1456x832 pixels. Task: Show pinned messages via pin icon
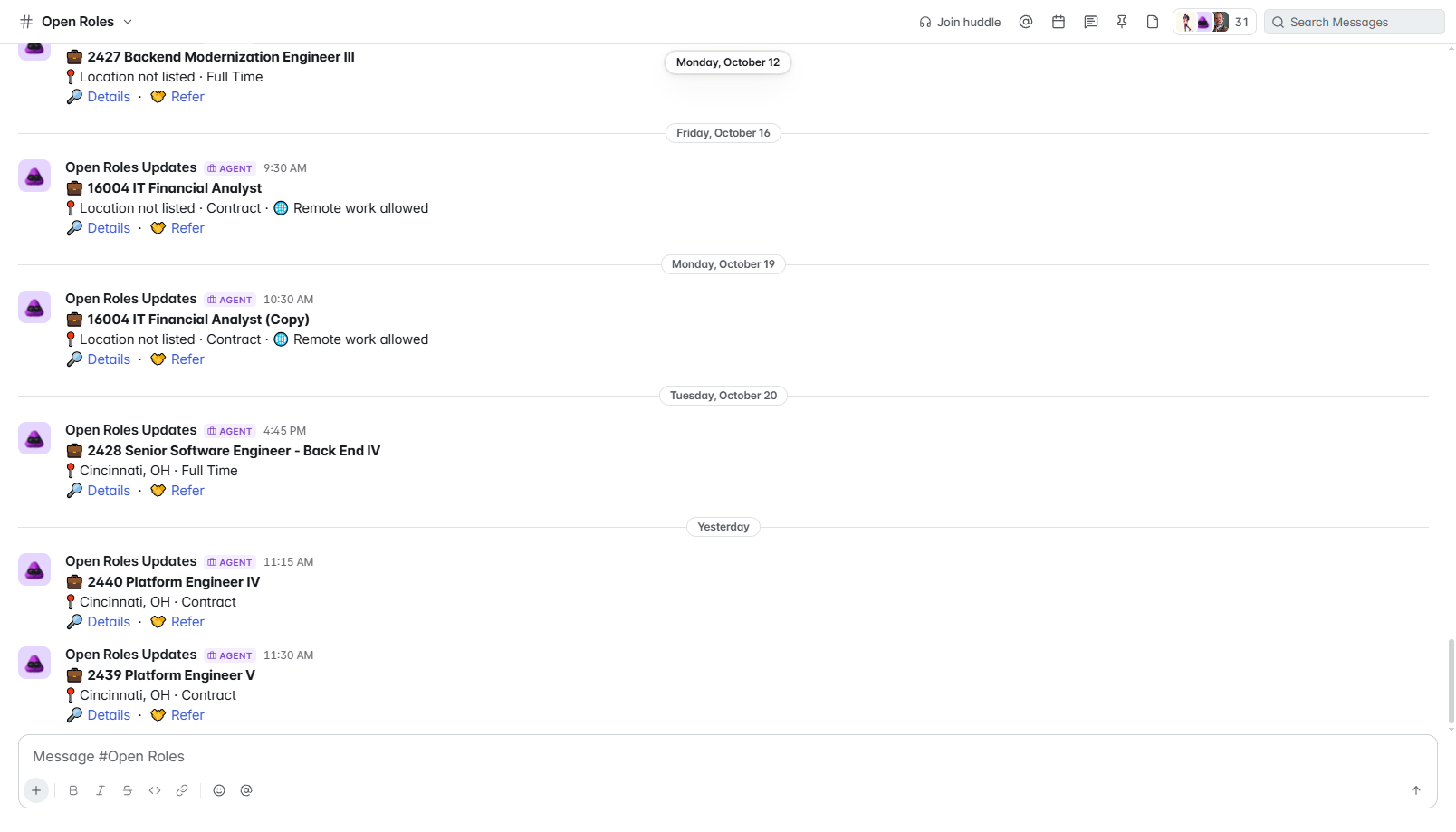(x=1122, y=22)
